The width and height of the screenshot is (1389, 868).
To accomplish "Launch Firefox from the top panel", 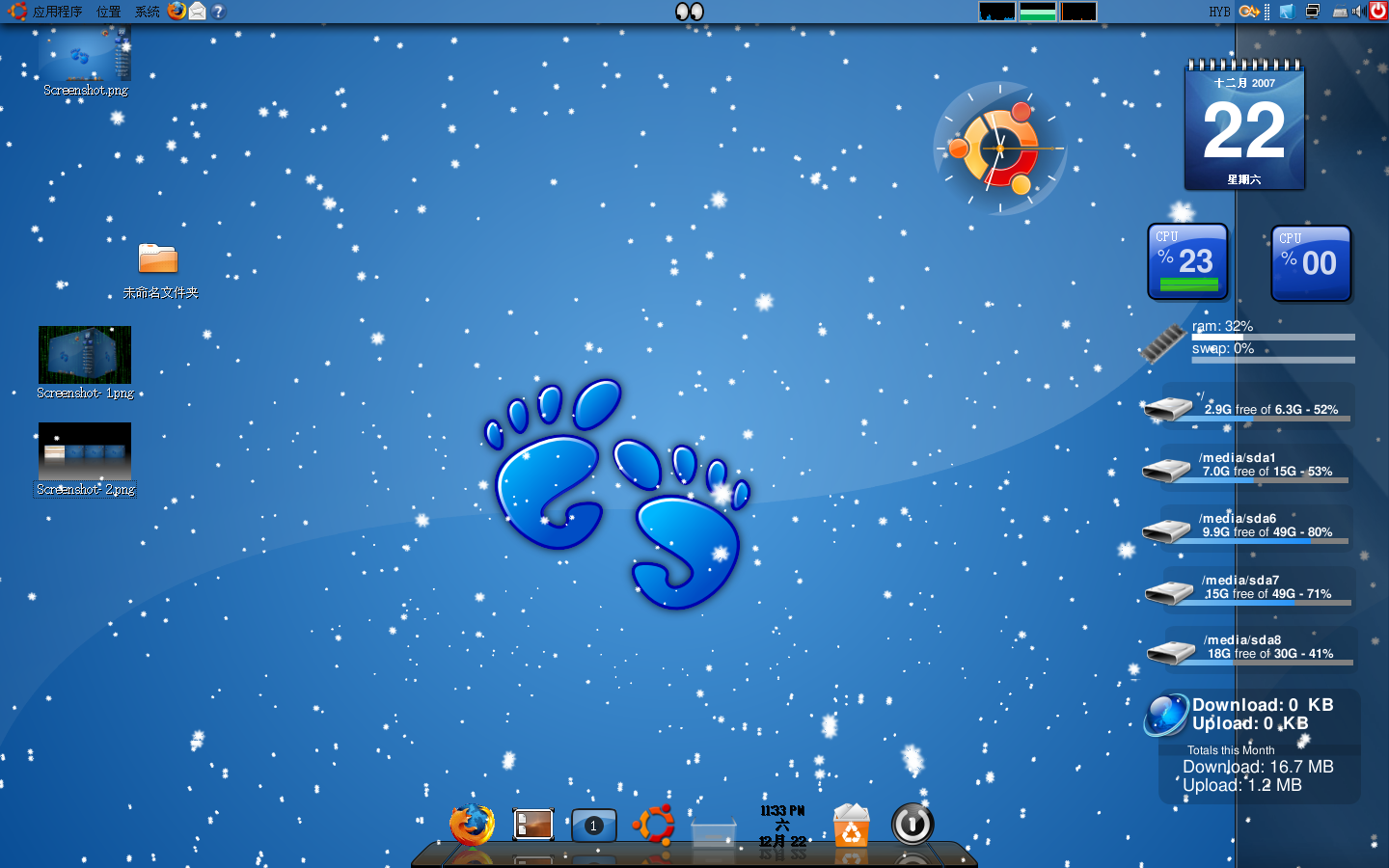I will click(177, 11).
